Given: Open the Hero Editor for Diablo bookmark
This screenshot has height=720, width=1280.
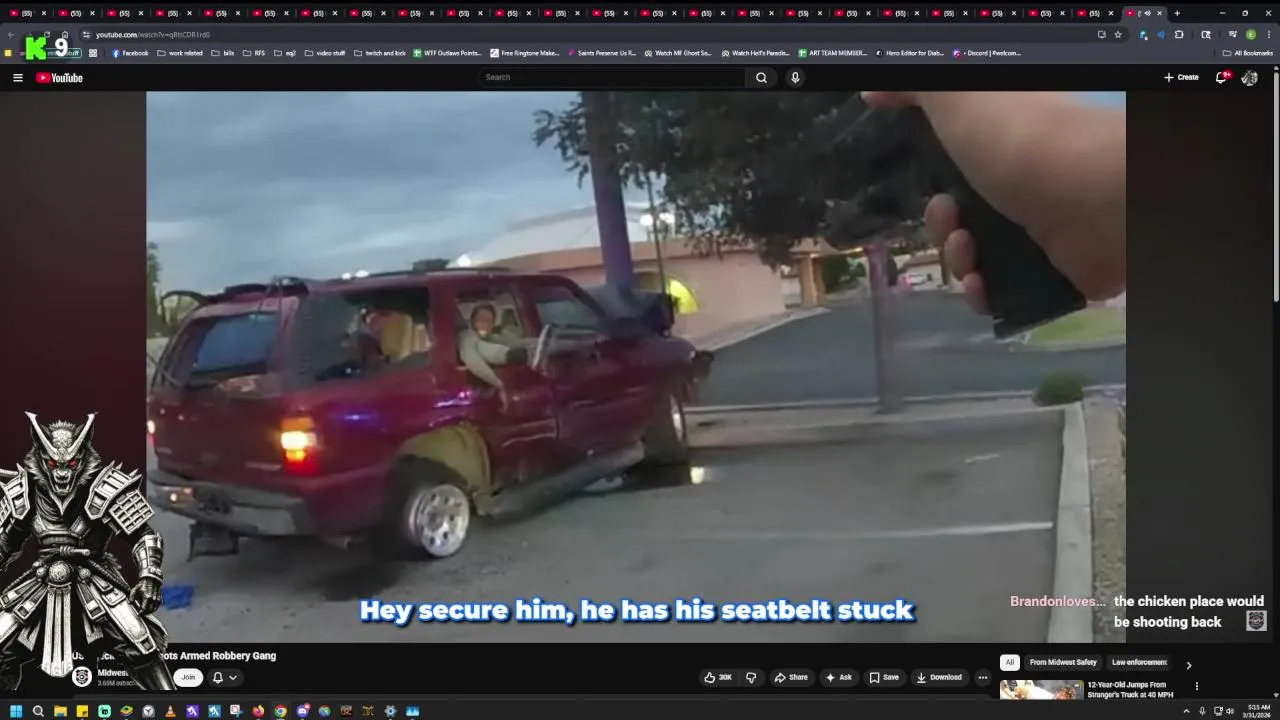Looking at the screenshot, I should pyautogui.click(x=909, y=53).
